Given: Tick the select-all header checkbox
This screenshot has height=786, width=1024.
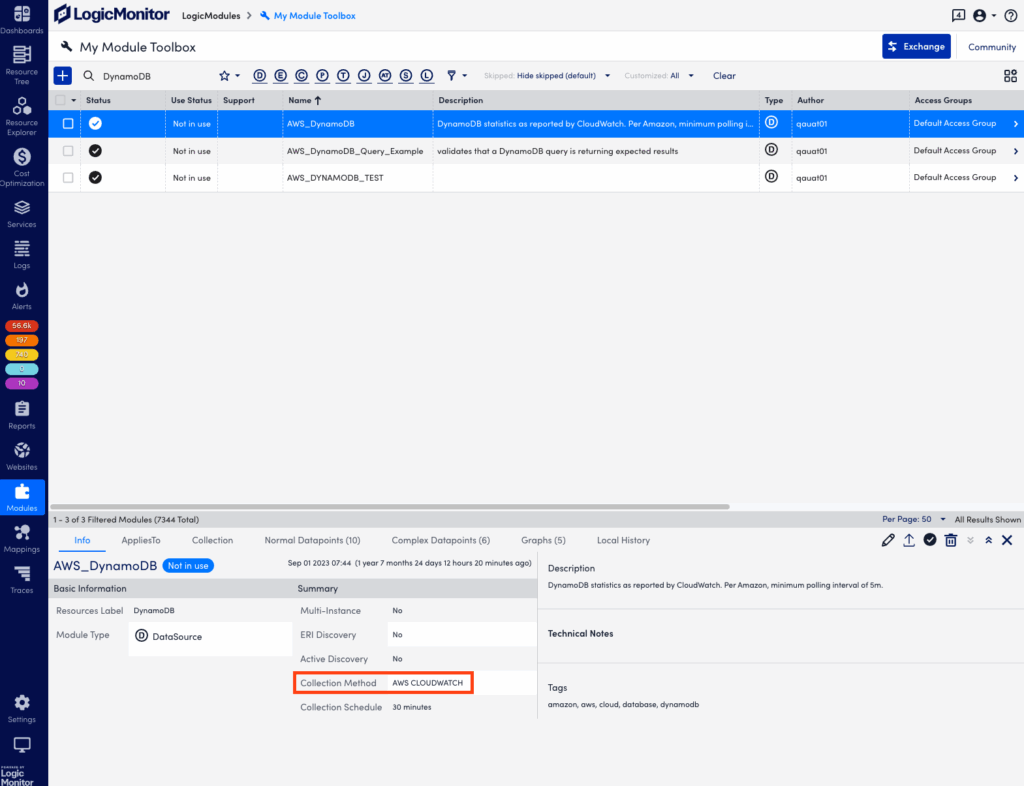Looking at the screenshot, I should (61, 100).
